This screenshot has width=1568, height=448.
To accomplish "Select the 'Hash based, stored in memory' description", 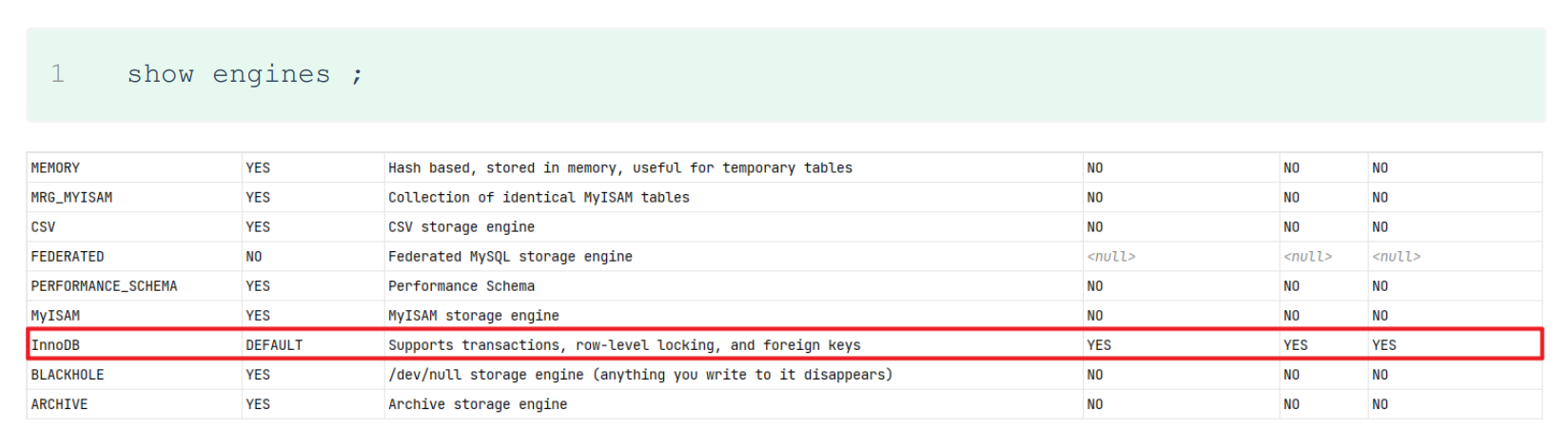I will click(619, 168).
